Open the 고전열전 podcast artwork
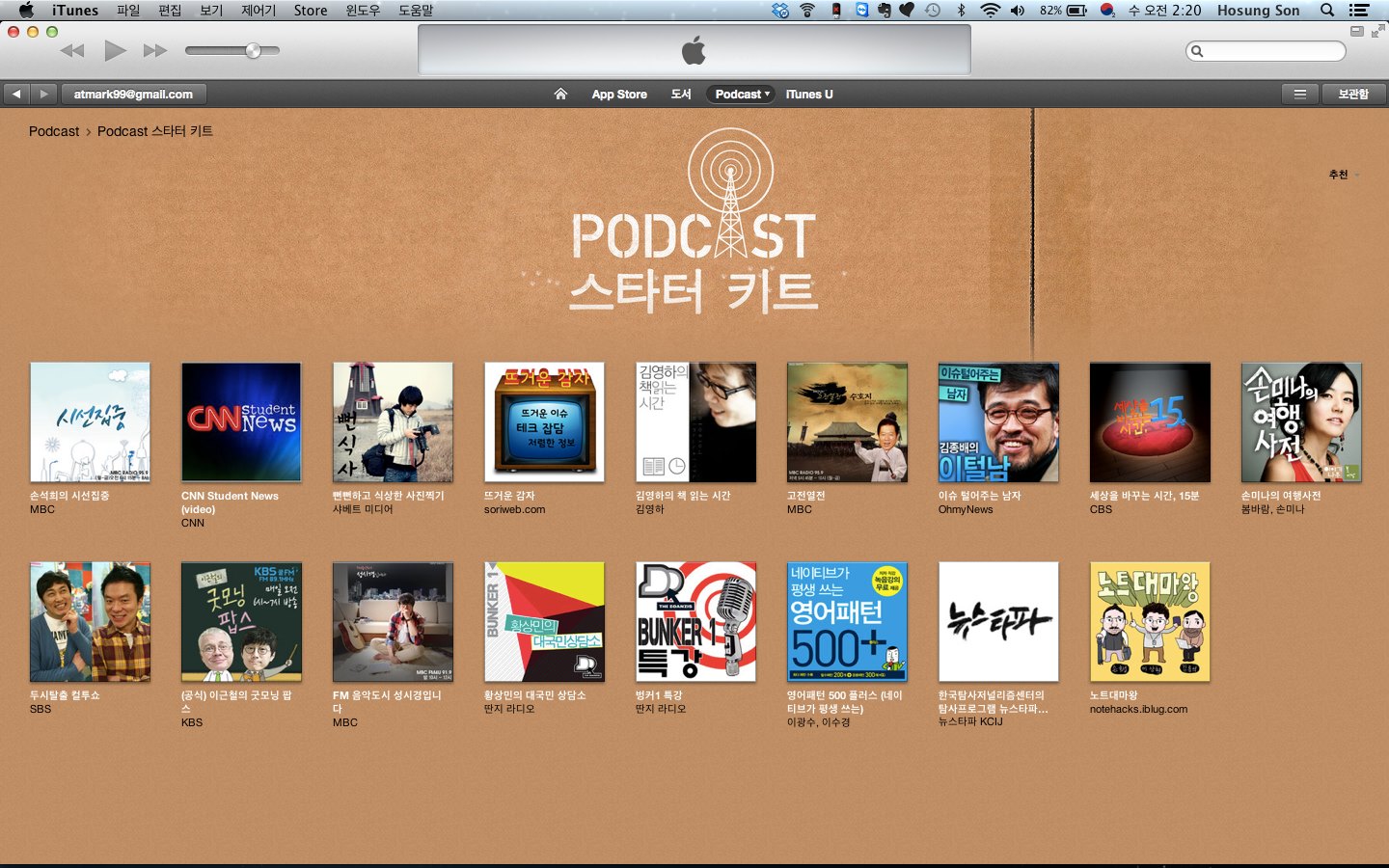This screenshot has height=868, width=1389. tap(847, 422)
